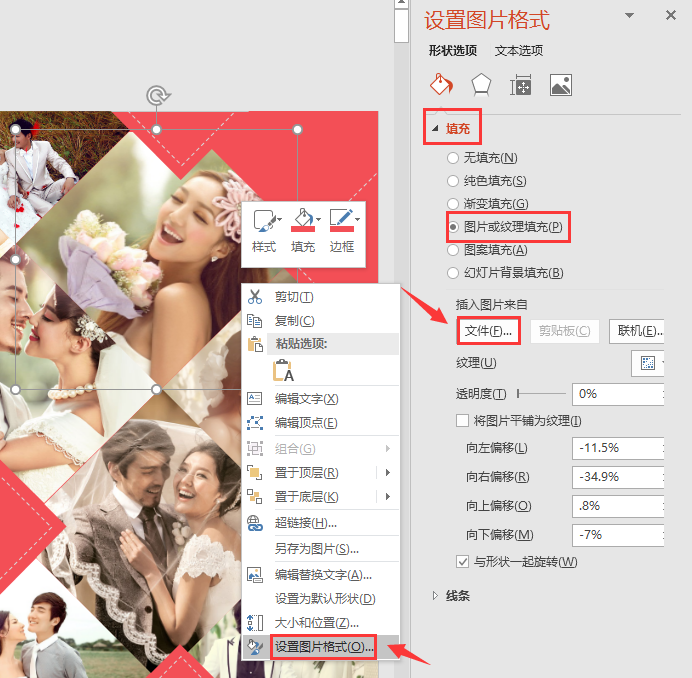Select 幻灯片背景填充 radio option
Screen dimensions: 692x678
coord(453,273)
